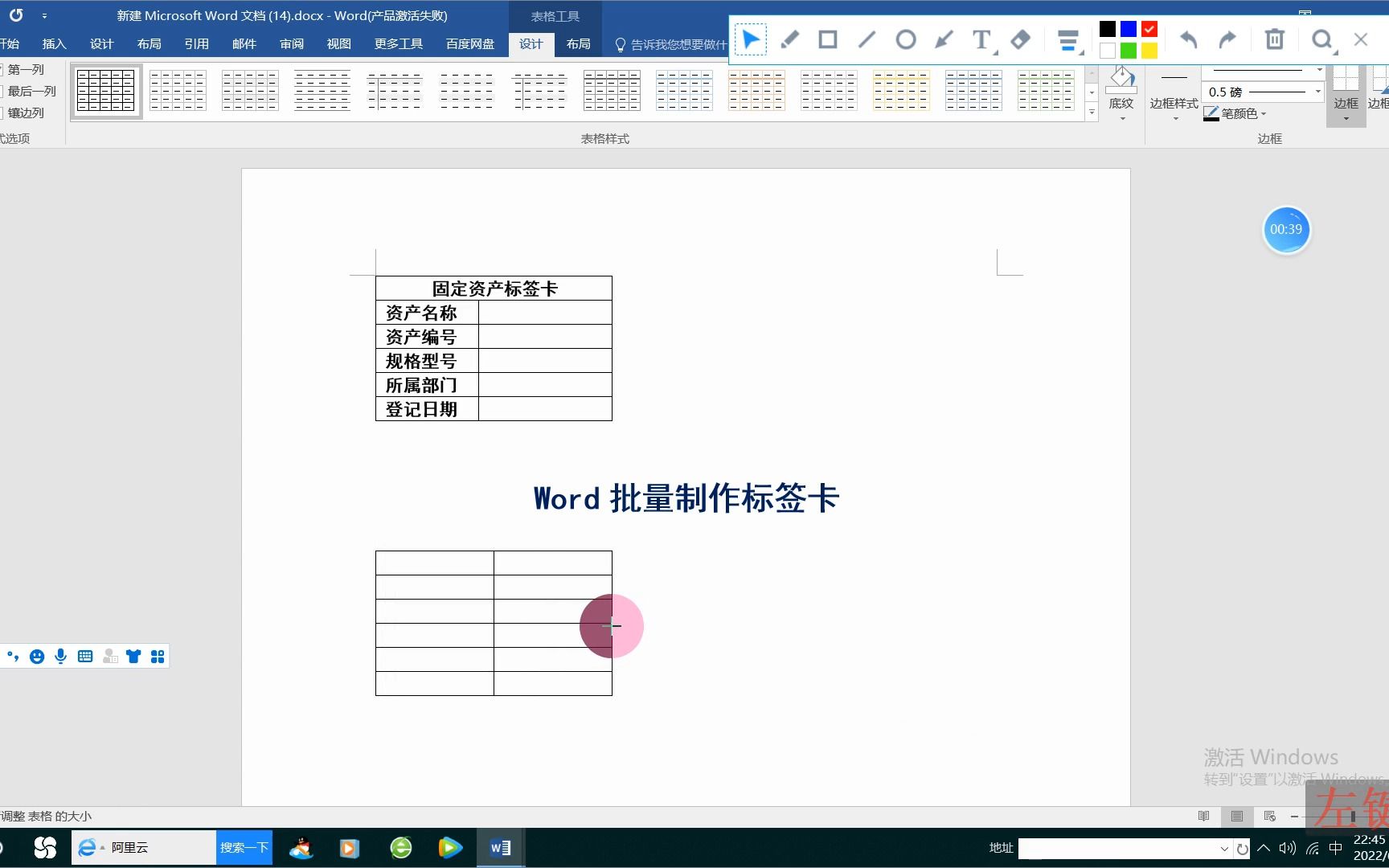The image size is (1389, 868).
Task: Click the 地址 address input field on taskbar
Action: [x=1125, y=848]
